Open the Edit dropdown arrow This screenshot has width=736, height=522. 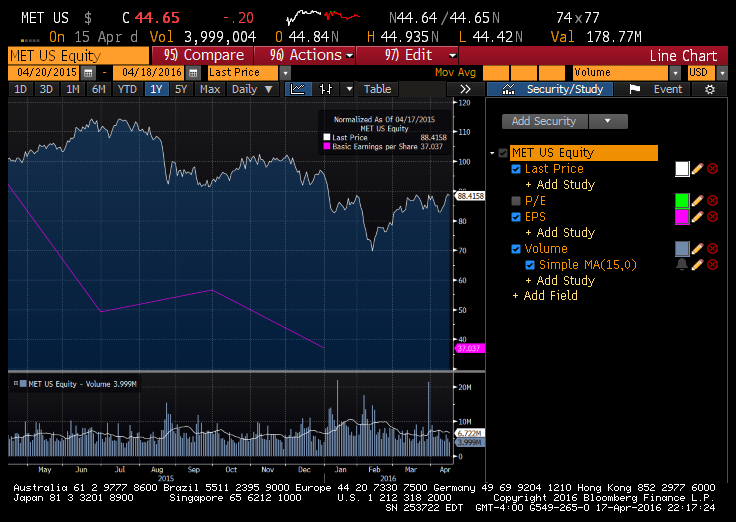click(x=452, y=55)
